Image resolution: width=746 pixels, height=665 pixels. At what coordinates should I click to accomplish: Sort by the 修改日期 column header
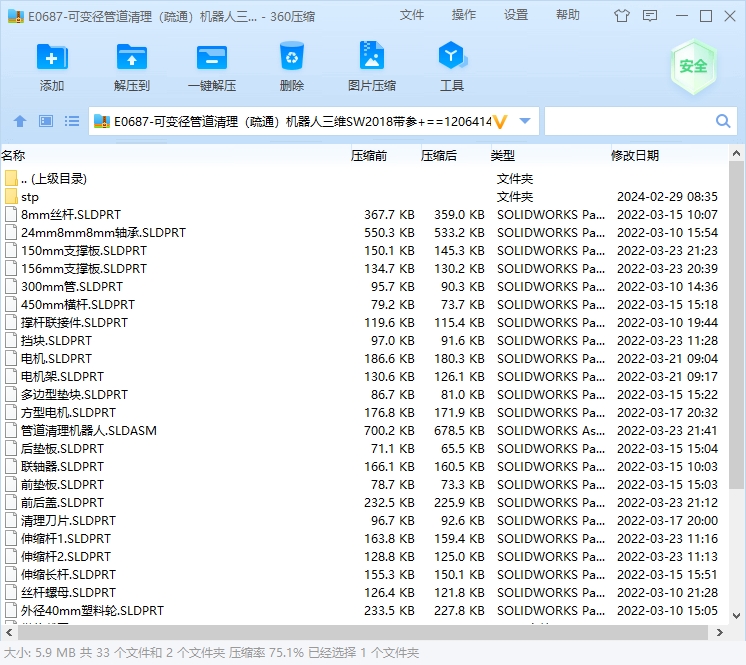[x=635, y=156]
